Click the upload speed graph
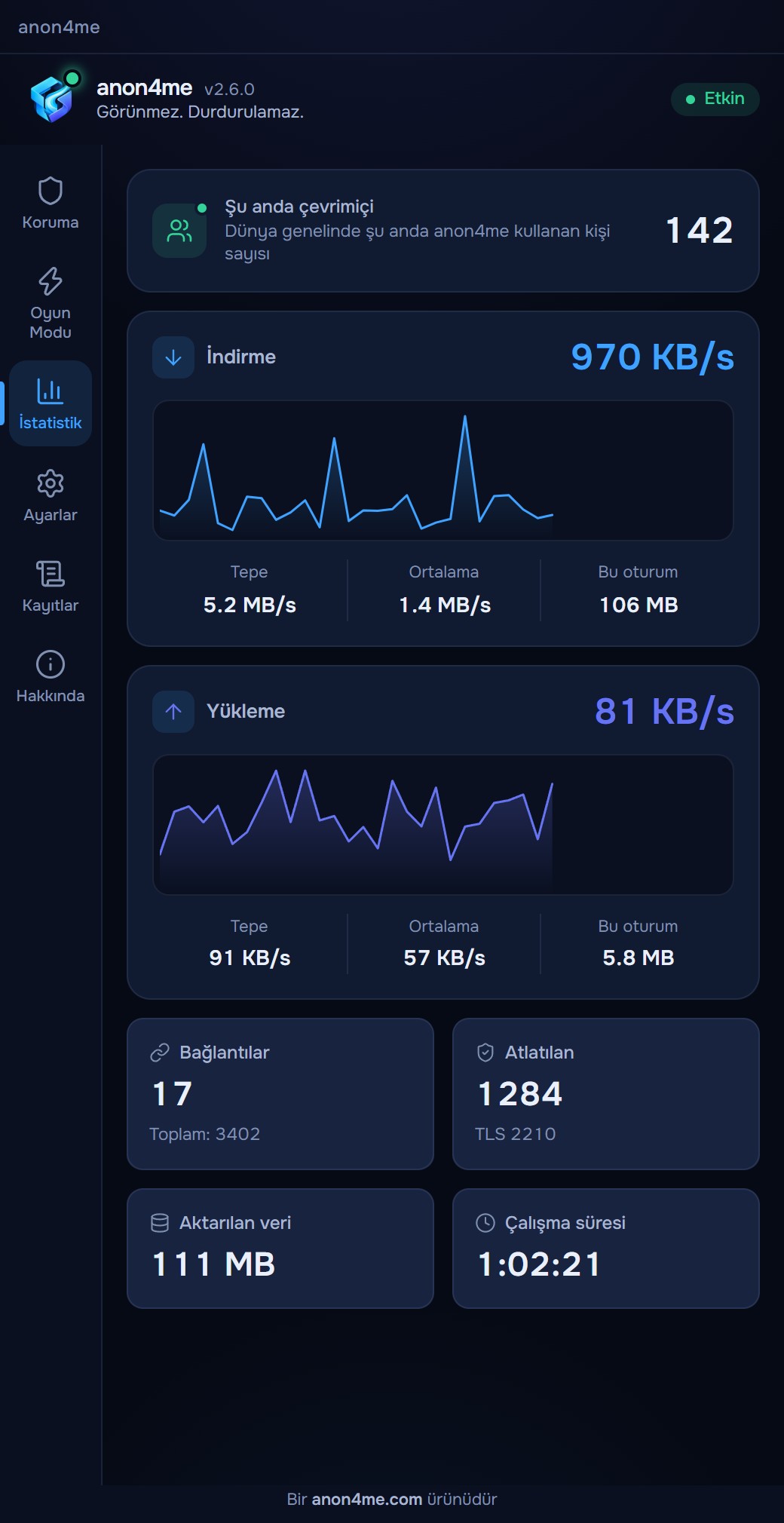The height and width of the screenshot is (1523, 784). (x=443, y=825)
